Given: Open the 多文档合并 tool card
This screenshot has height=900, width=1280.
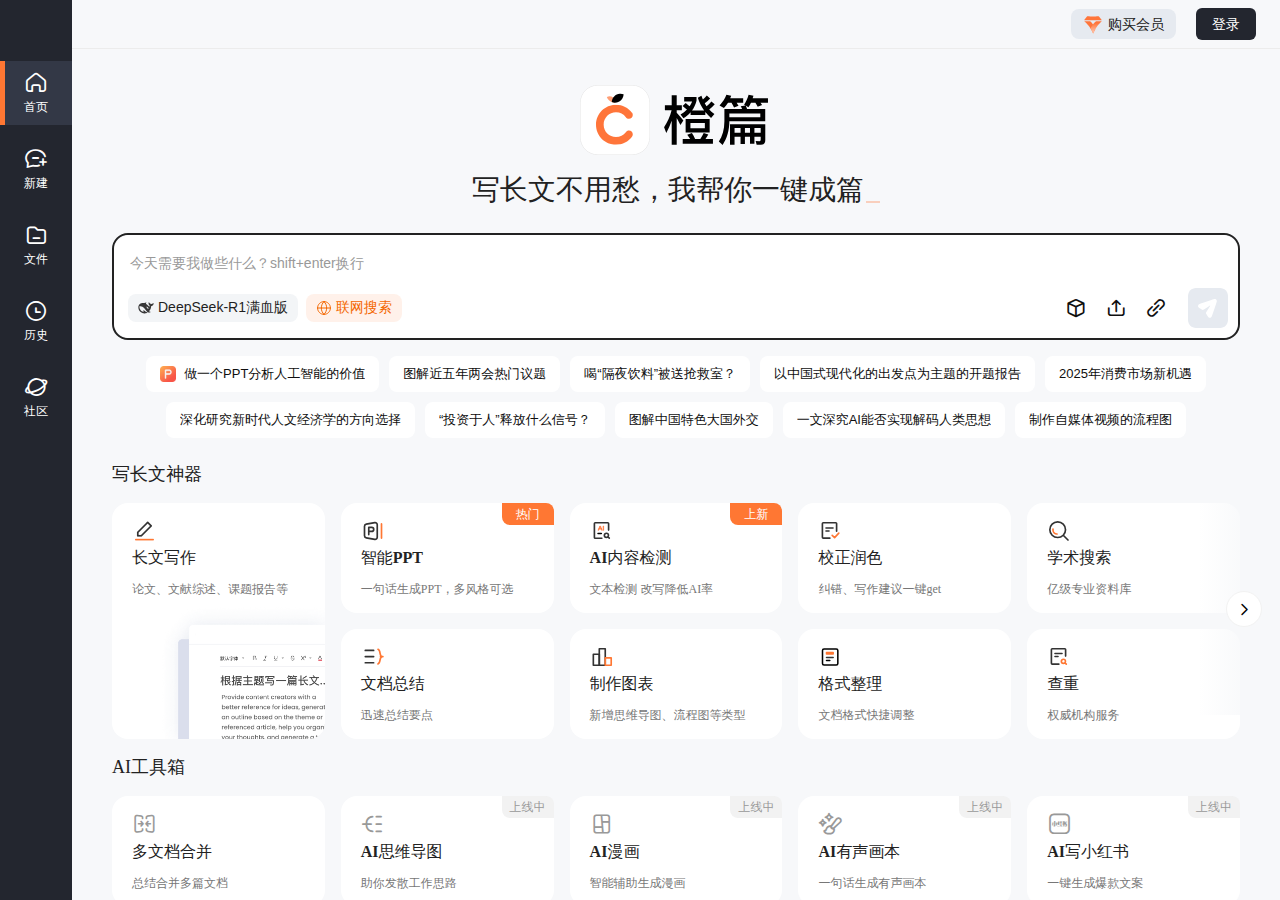Looking at the screenshot, I should click(x=218, y=848).
